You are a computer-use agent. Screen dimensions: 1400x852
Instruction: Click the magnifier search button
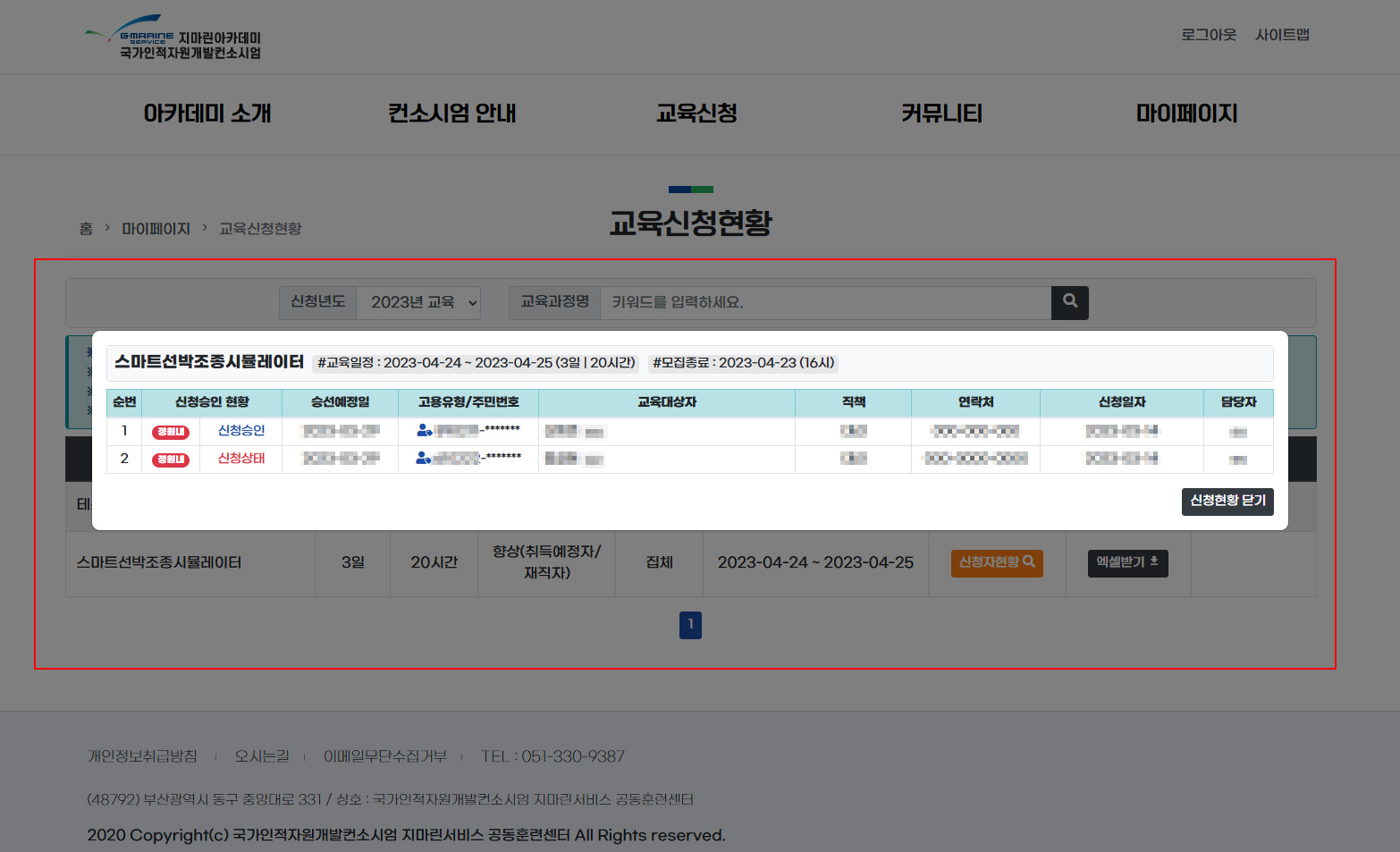1069,302
